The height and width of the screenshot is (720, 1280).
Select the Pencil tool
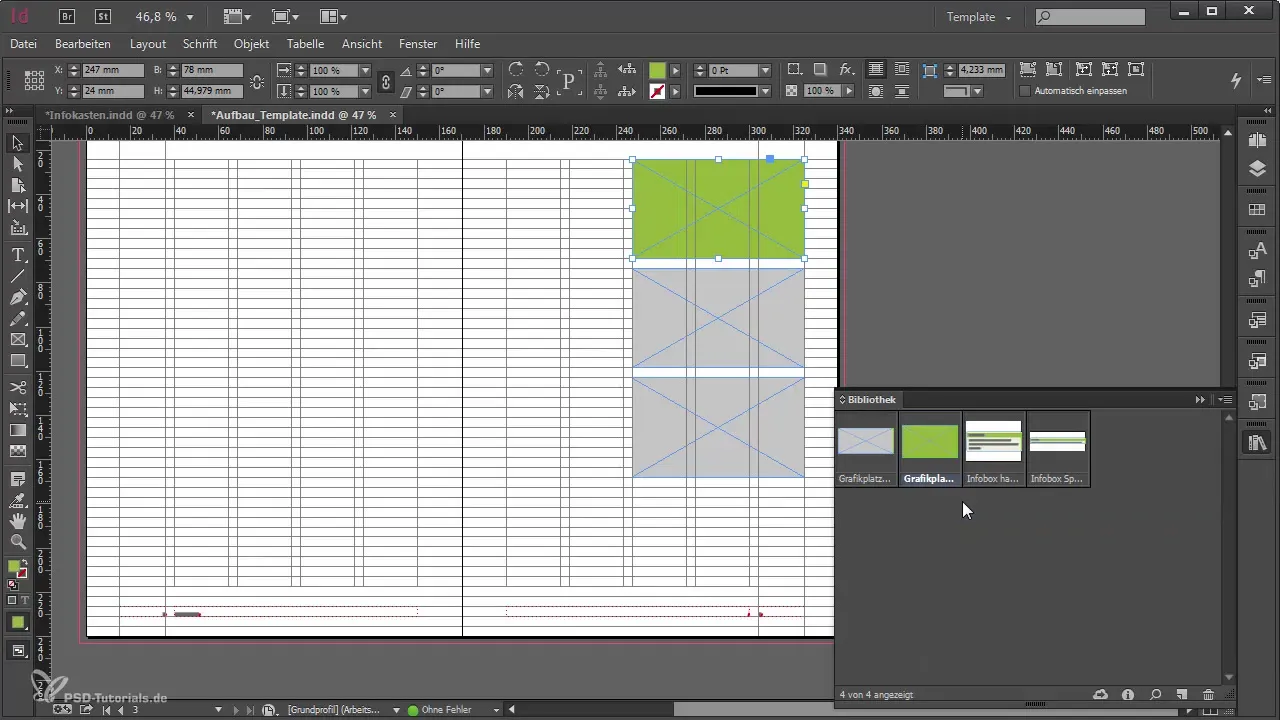tap(18, 319)
